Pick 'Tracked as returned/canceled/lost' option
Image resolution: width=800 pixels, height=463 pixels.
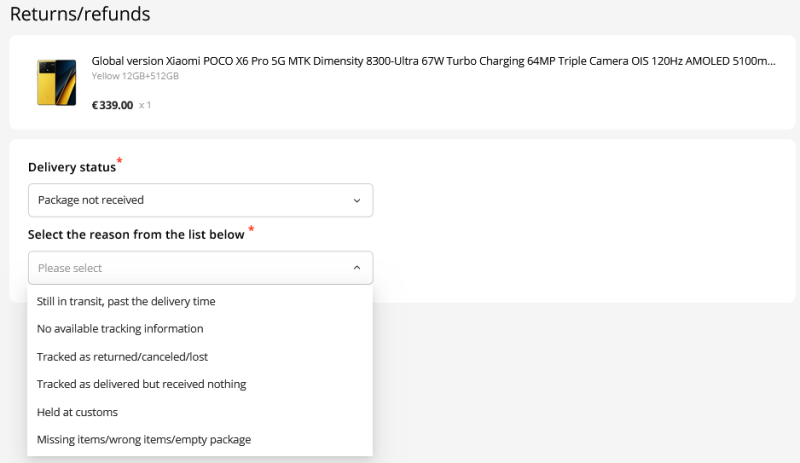tap(200, 356)
